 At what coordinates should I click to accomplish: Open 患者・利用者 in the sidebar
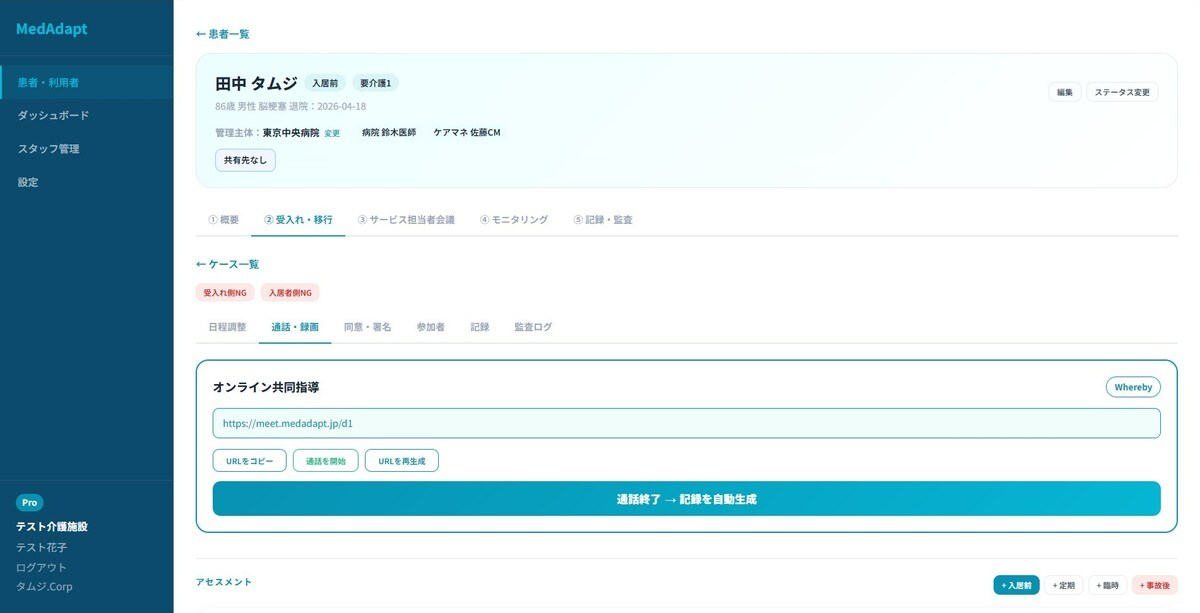tap(86, 82)
